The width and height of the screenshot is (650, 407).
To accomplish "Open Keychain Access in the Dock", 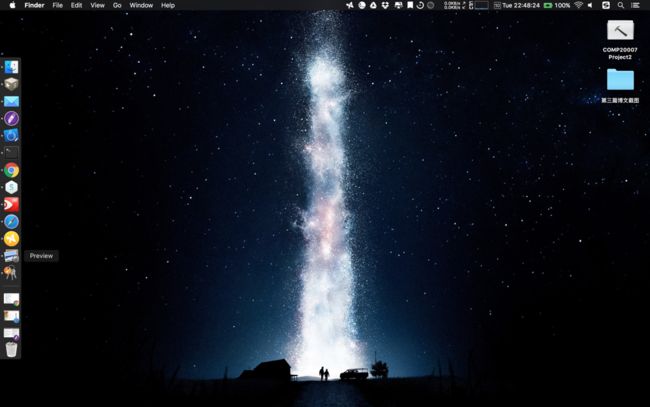I will 10,273.
